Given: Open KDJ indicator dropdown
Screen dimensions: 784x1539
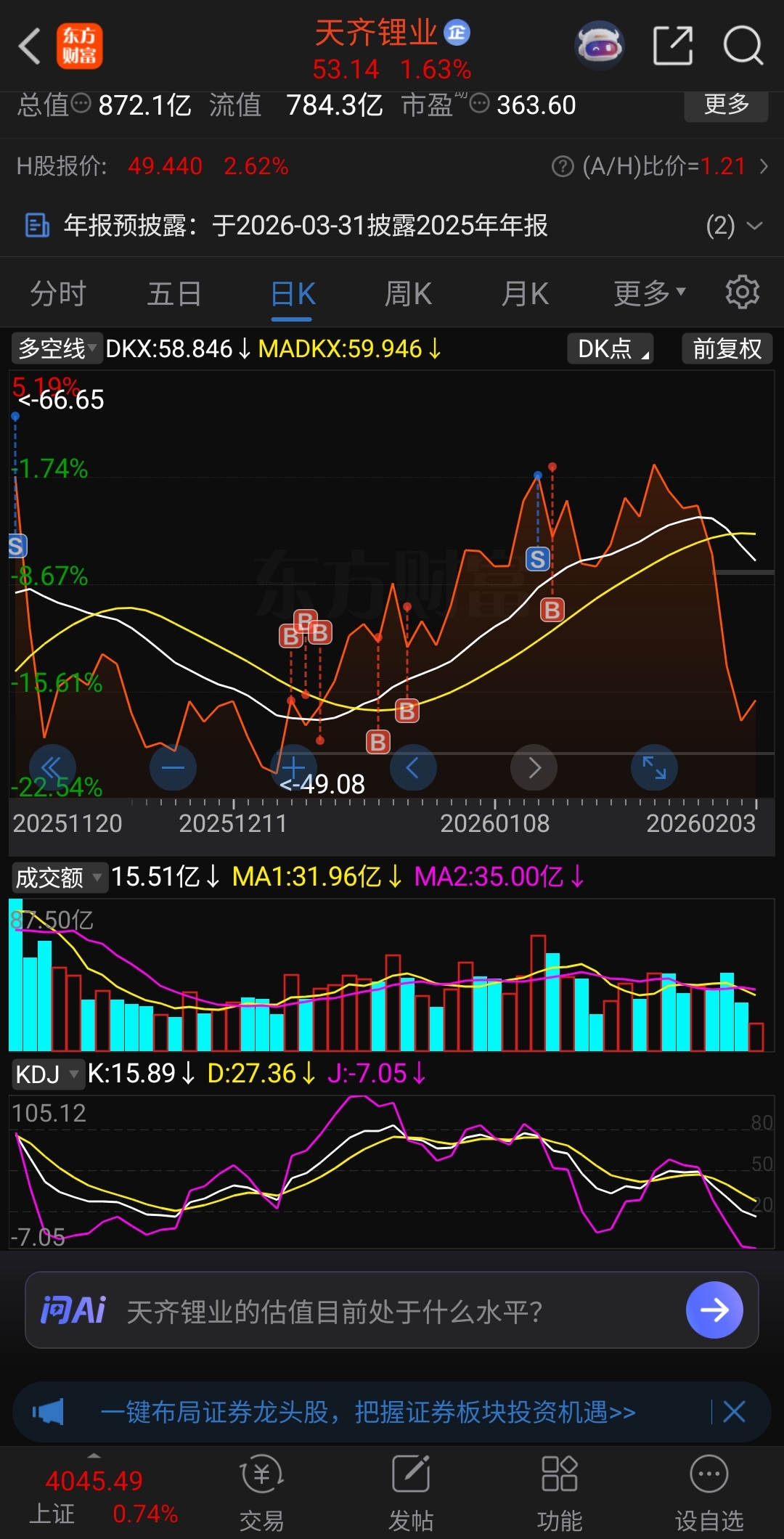Looking at the screenshot, I should pyautogui.click(x=48, y=1074).
